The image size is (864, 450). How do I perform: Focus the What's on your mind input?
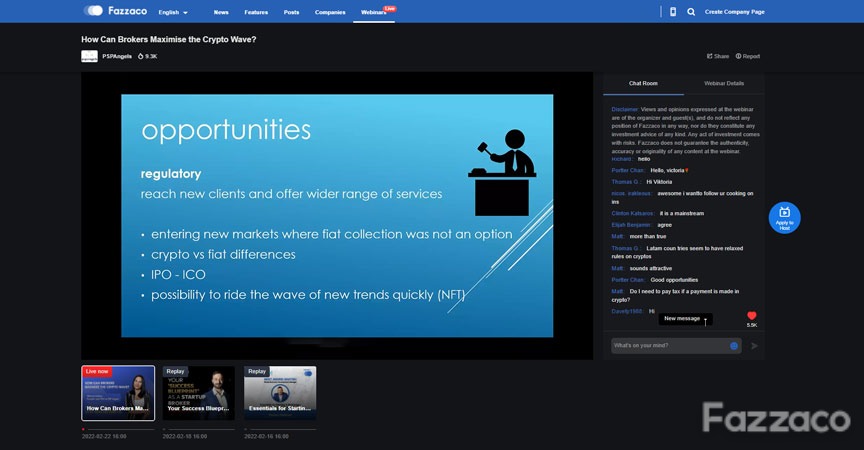coord(669,346)
